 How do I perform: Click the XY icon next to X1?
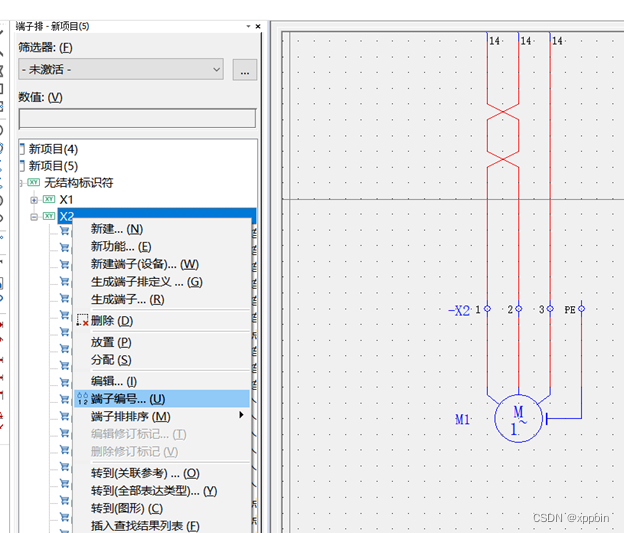point(49,200)
